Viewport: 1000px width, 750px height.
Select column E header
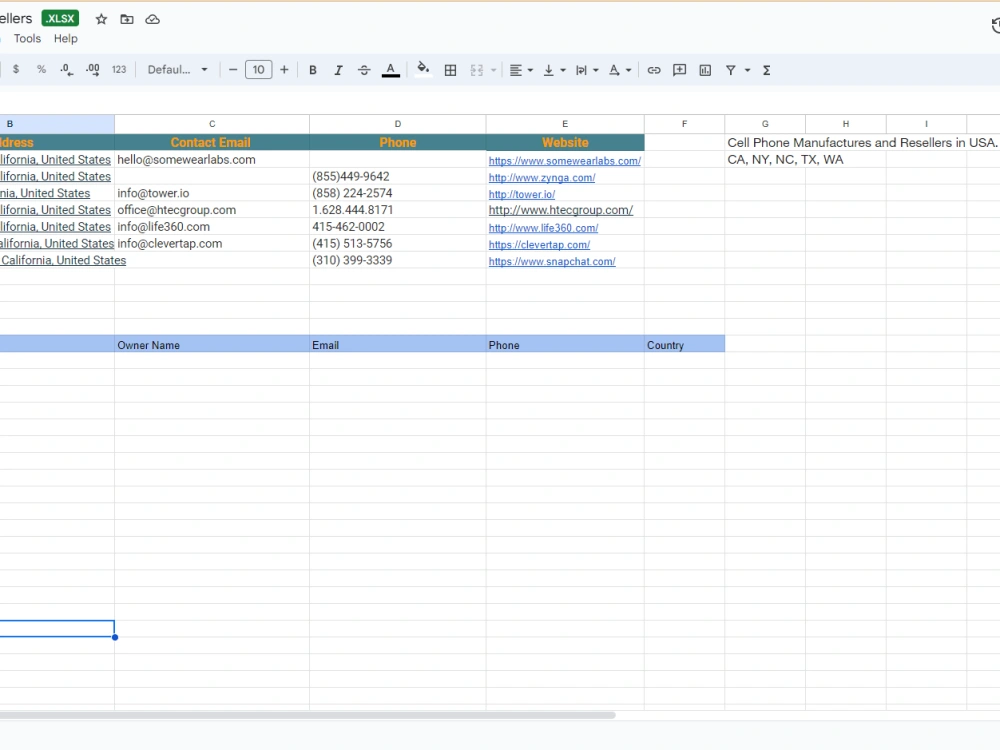[x=565, y=124]
